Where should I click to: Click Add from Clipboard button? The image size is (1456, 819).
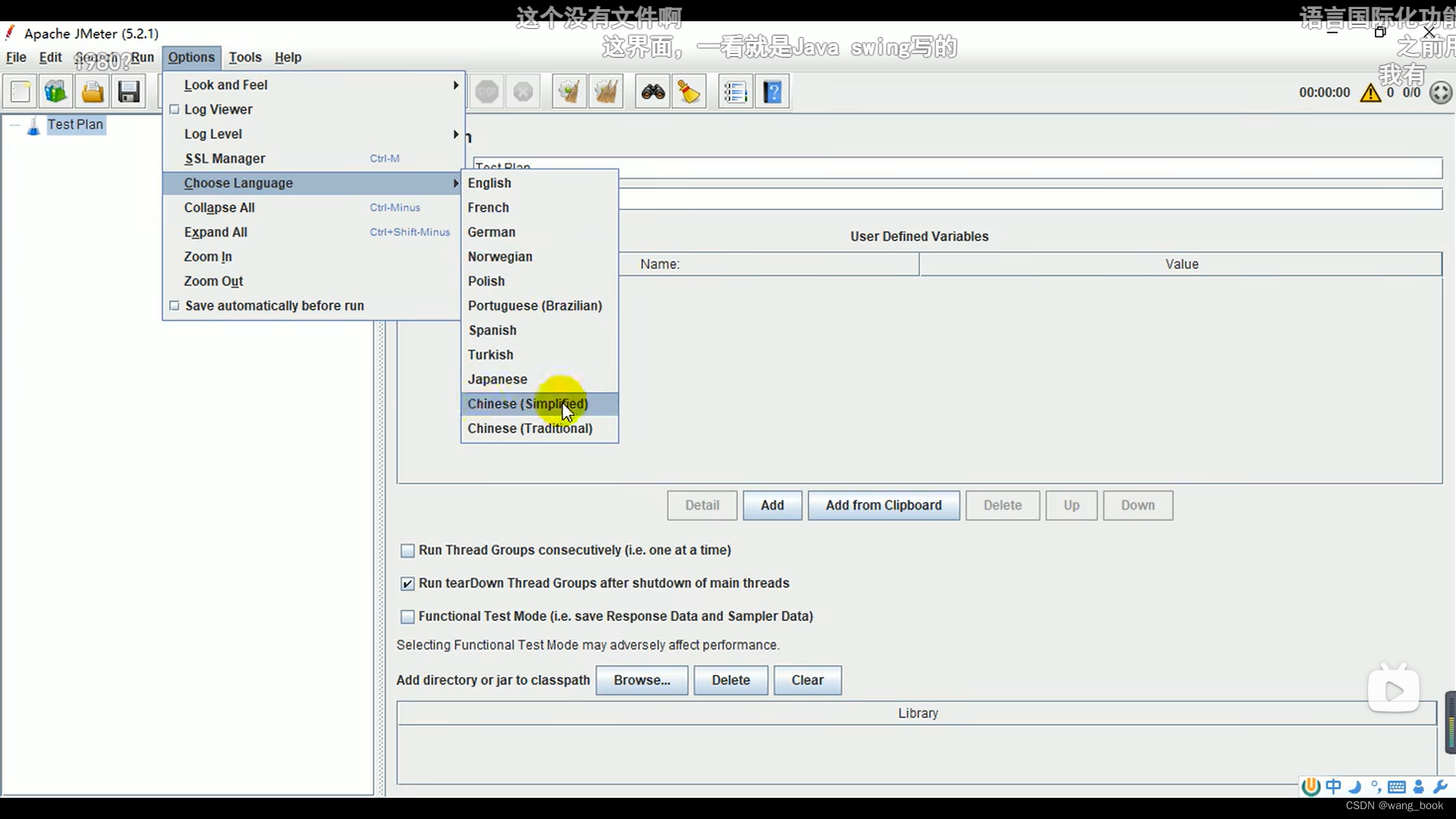click(x=883, y=505)
